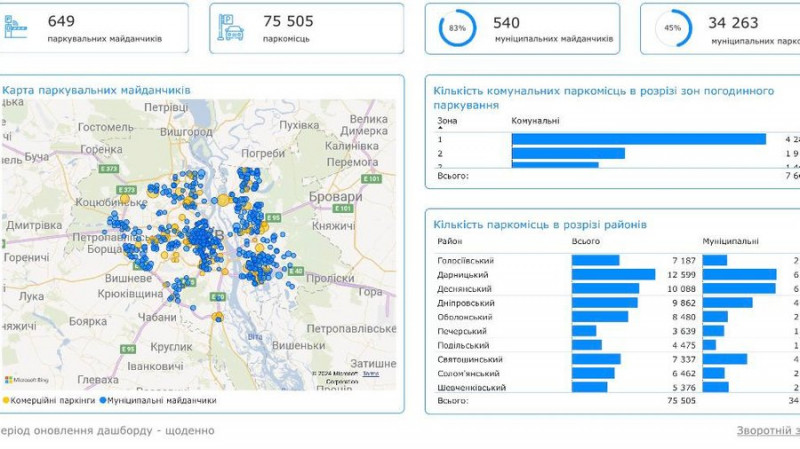The width and height of the screenshot is (800, 449).
Task: Click the Крюківщина label on the map
Action: click(x=130, y=294)
